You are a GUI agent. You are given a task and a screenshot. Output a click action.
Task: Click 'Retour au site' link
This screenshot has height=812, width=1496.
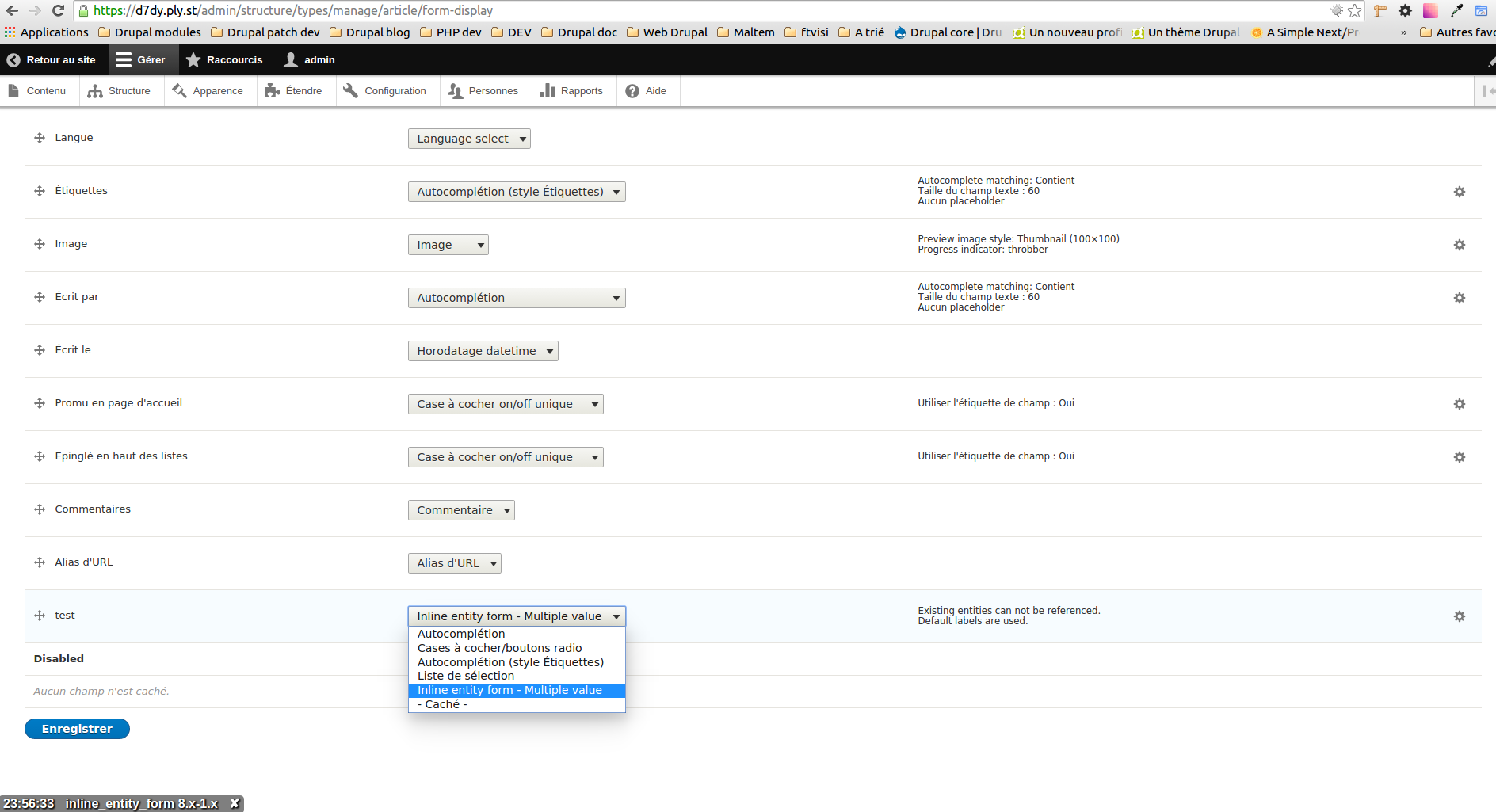pos(54,59)
